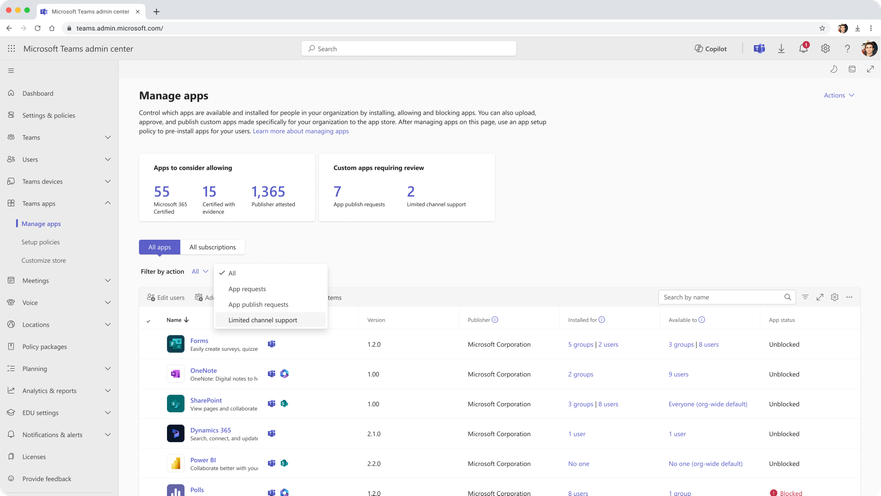This screenshot has height=496, width=881.
Task: Click the search magnifier in Search by name
Action: click(x=788, y=297)
